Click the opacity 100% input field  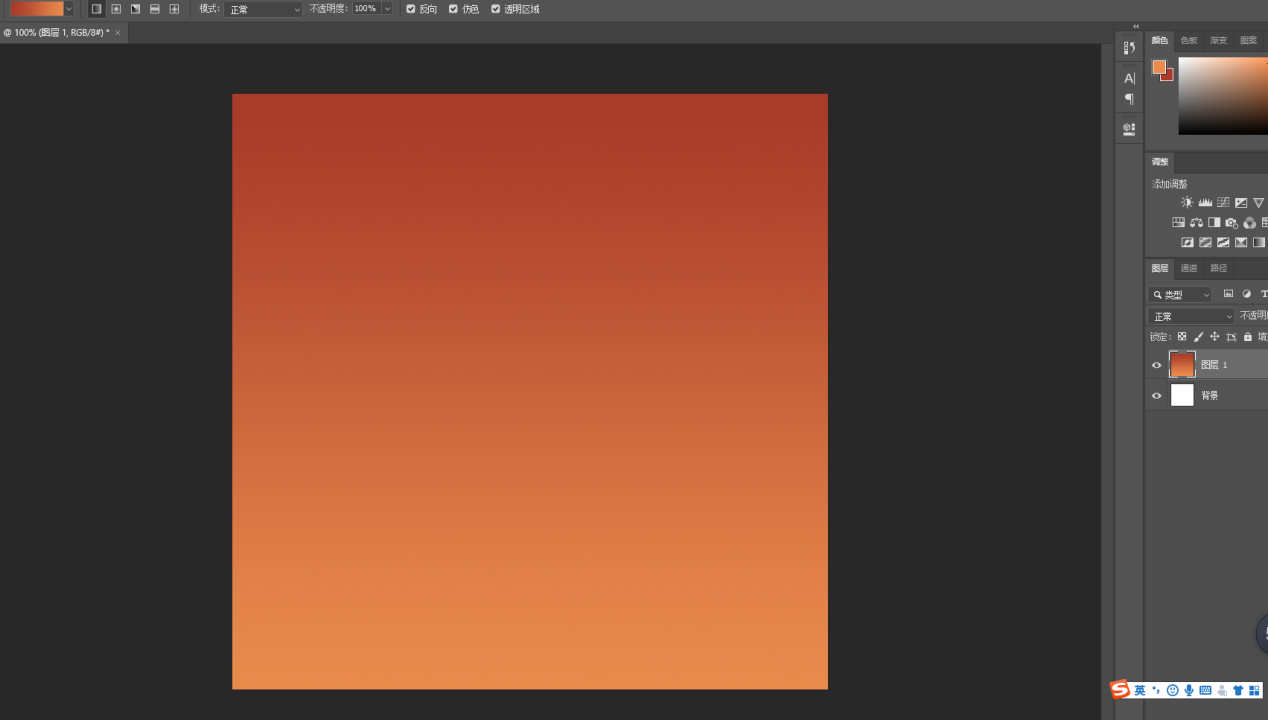366,9
